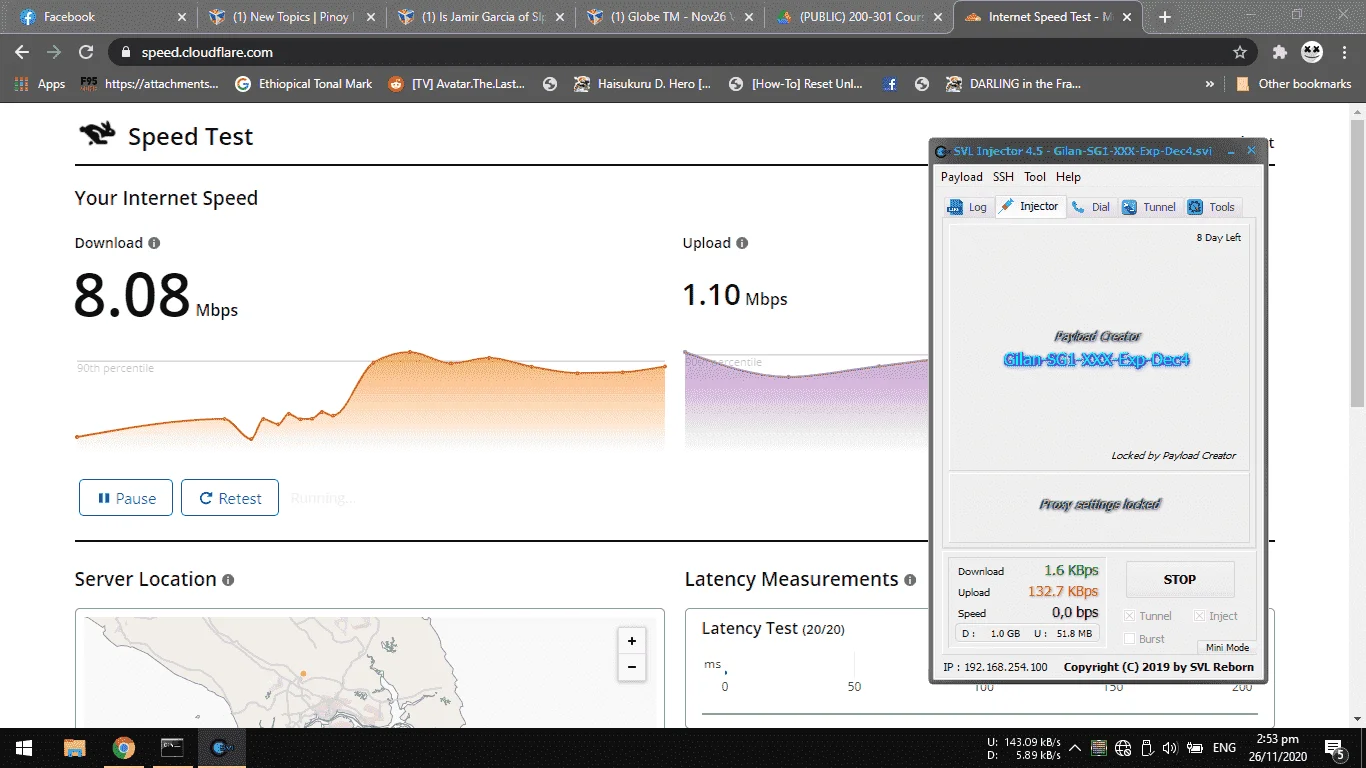Toggle the Burst checkbox in SVL Injector
The image size is (1366, 768).
click(1130, 639)
